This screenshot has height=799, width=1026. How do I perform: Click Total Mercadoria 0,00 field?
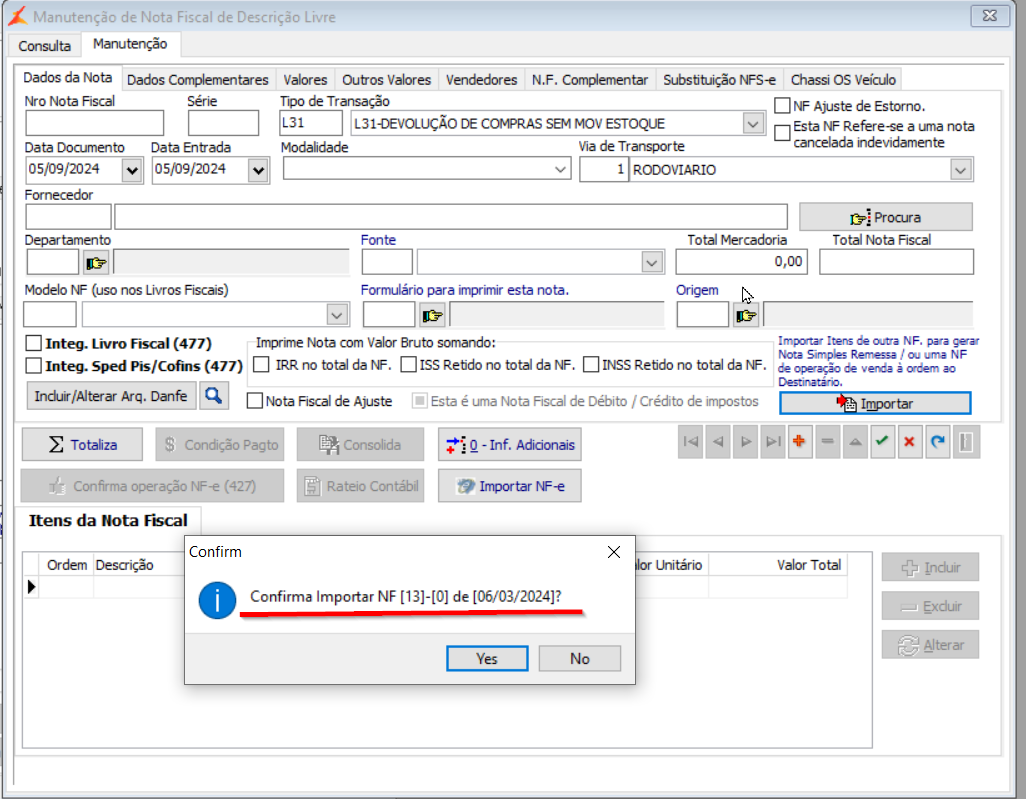click(x=742, y=262)
